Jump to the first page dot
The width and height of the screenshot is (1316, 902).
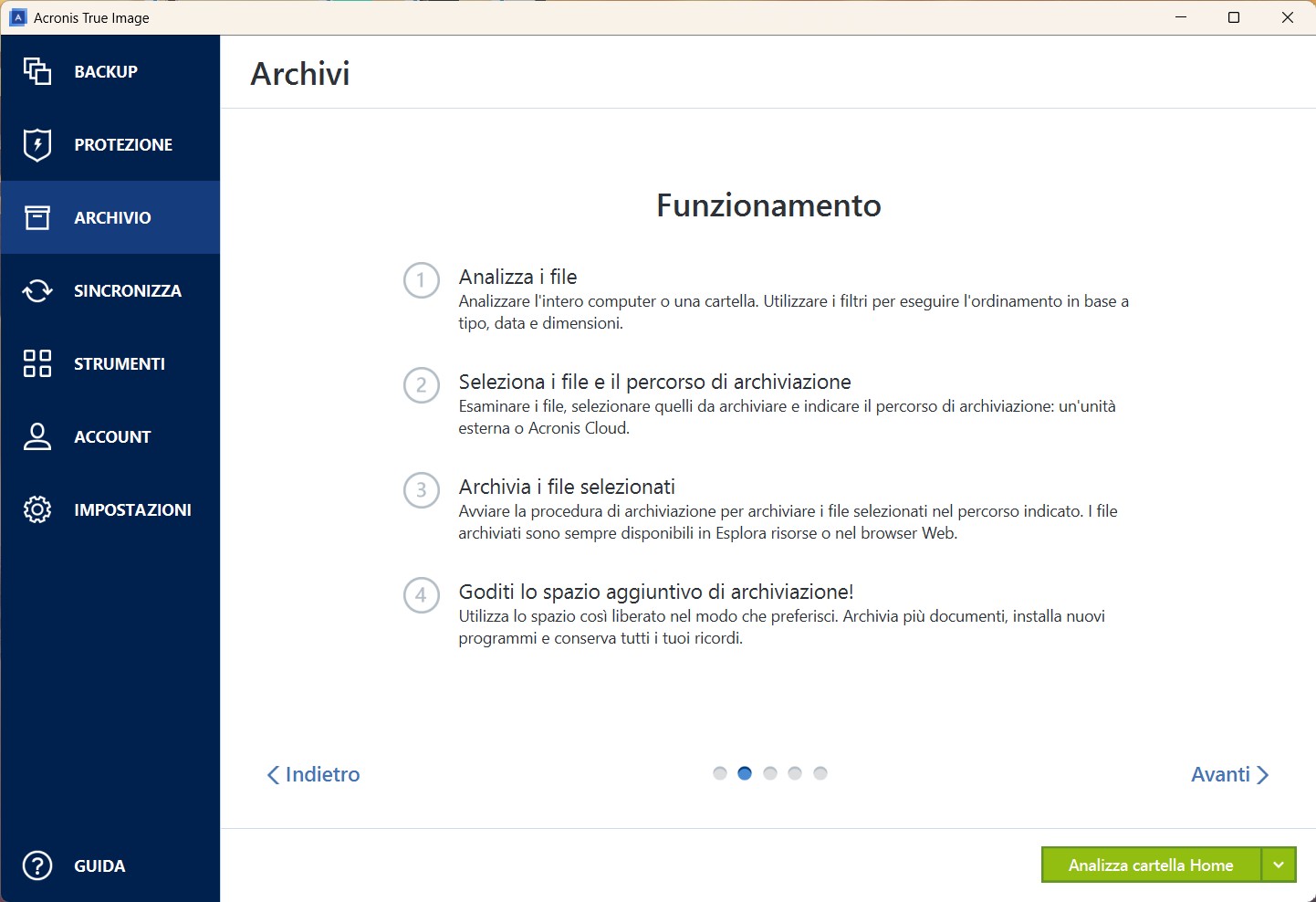click(x=720, y=773)
